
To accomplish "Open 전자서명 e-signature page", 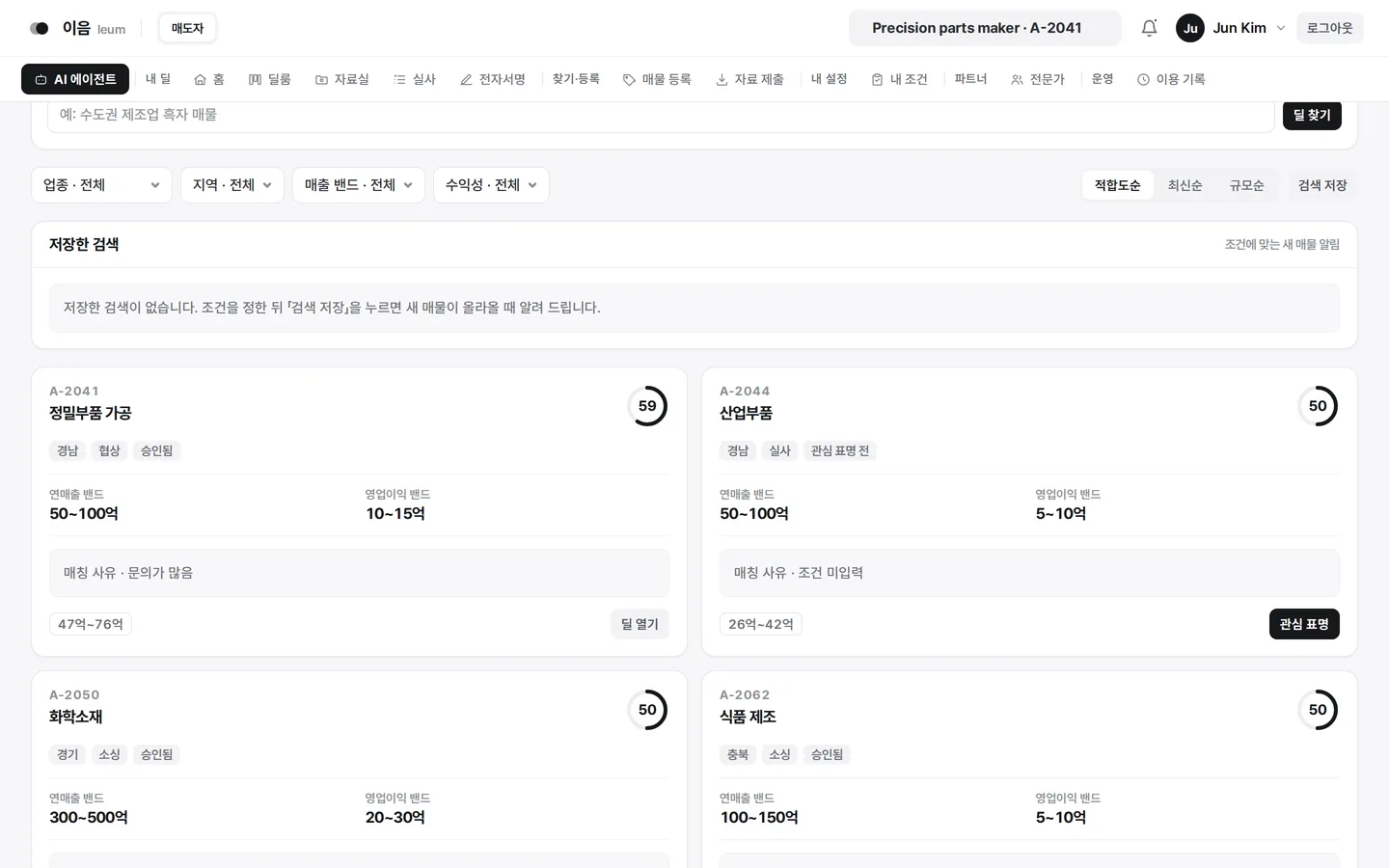I will [x=493, y=79].
